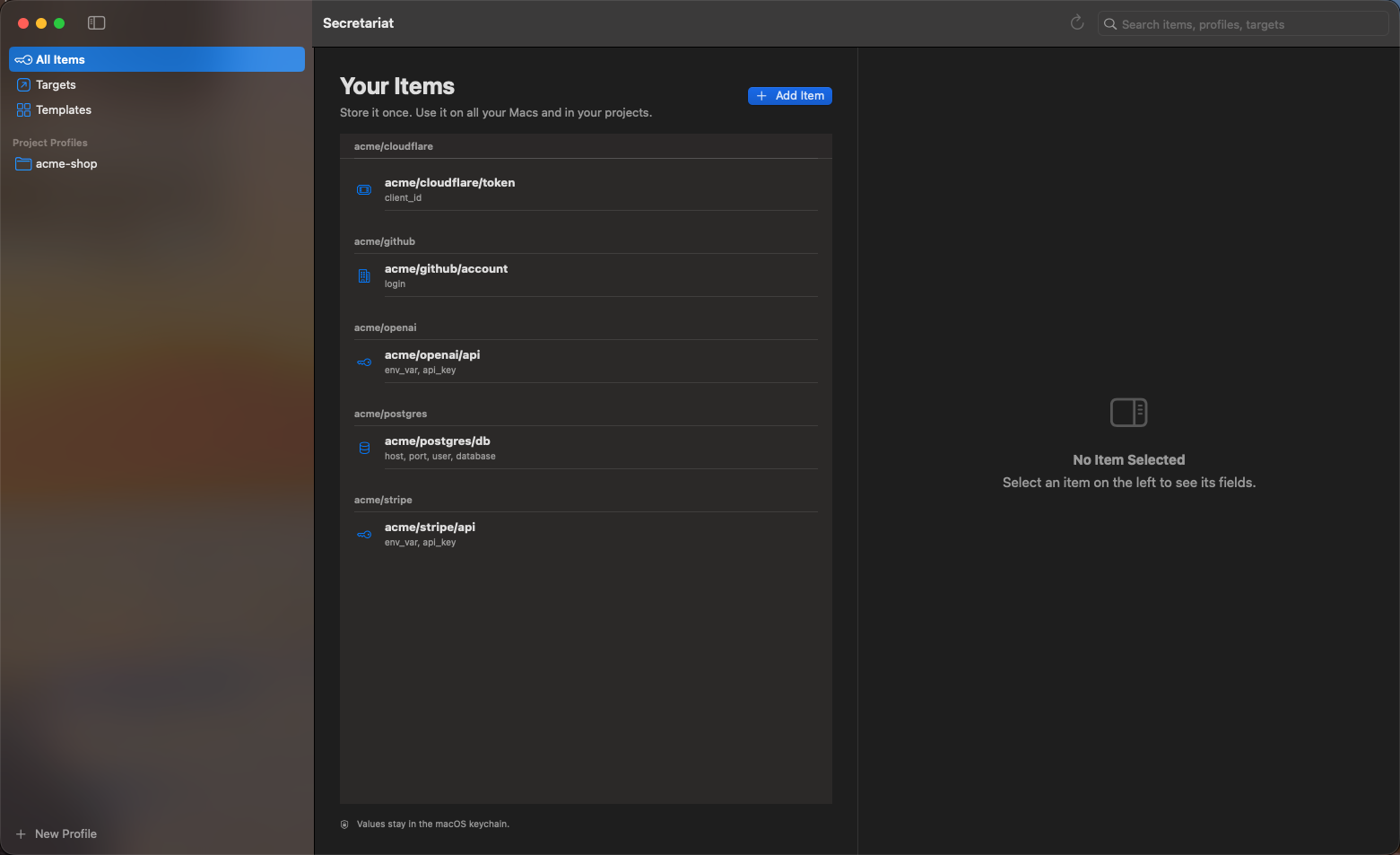1400x855 pixels.
Task: Click the search items, profiles, targets field
Action: 1243,24
